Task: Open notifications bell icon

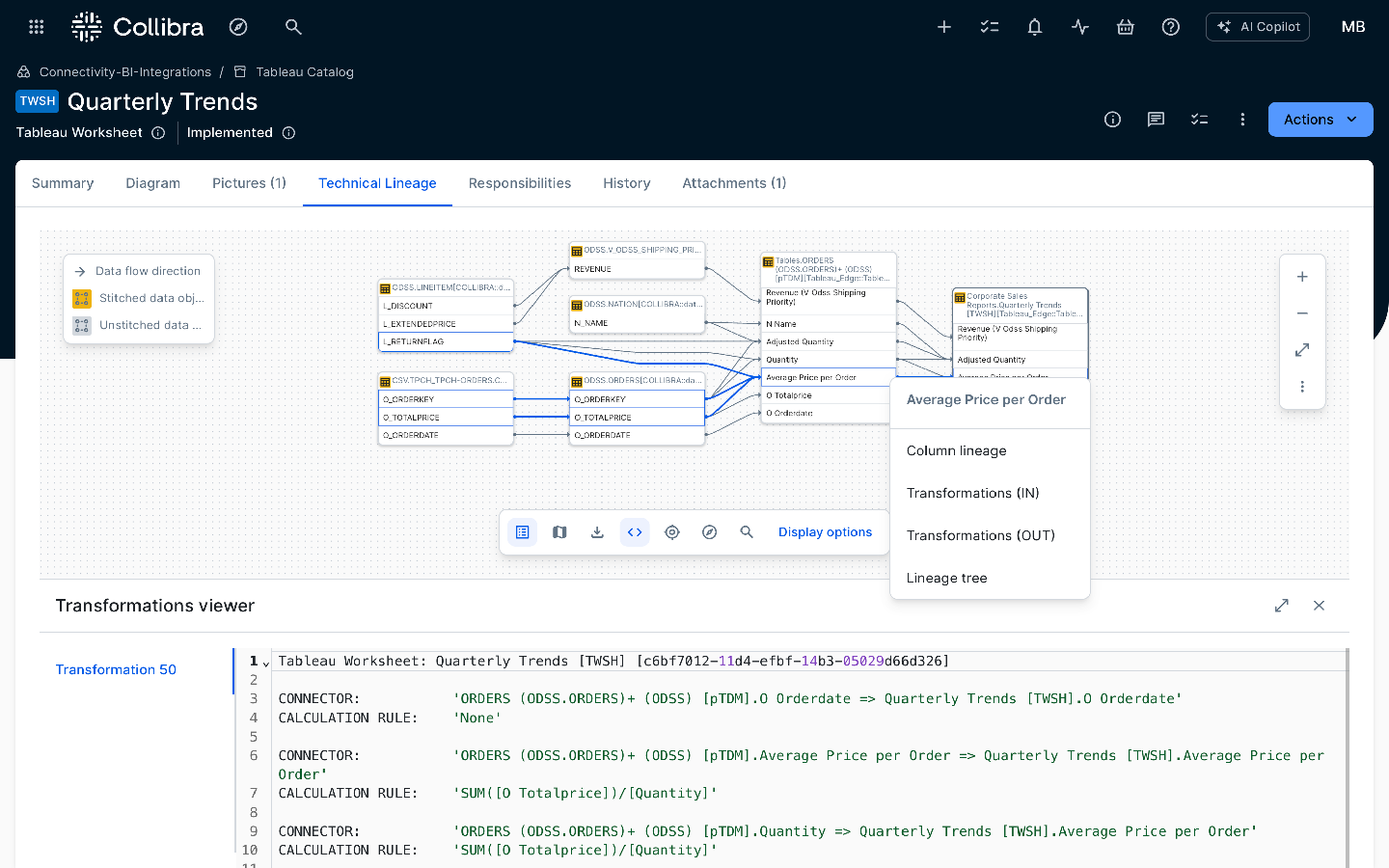Action: point(1034,27)
